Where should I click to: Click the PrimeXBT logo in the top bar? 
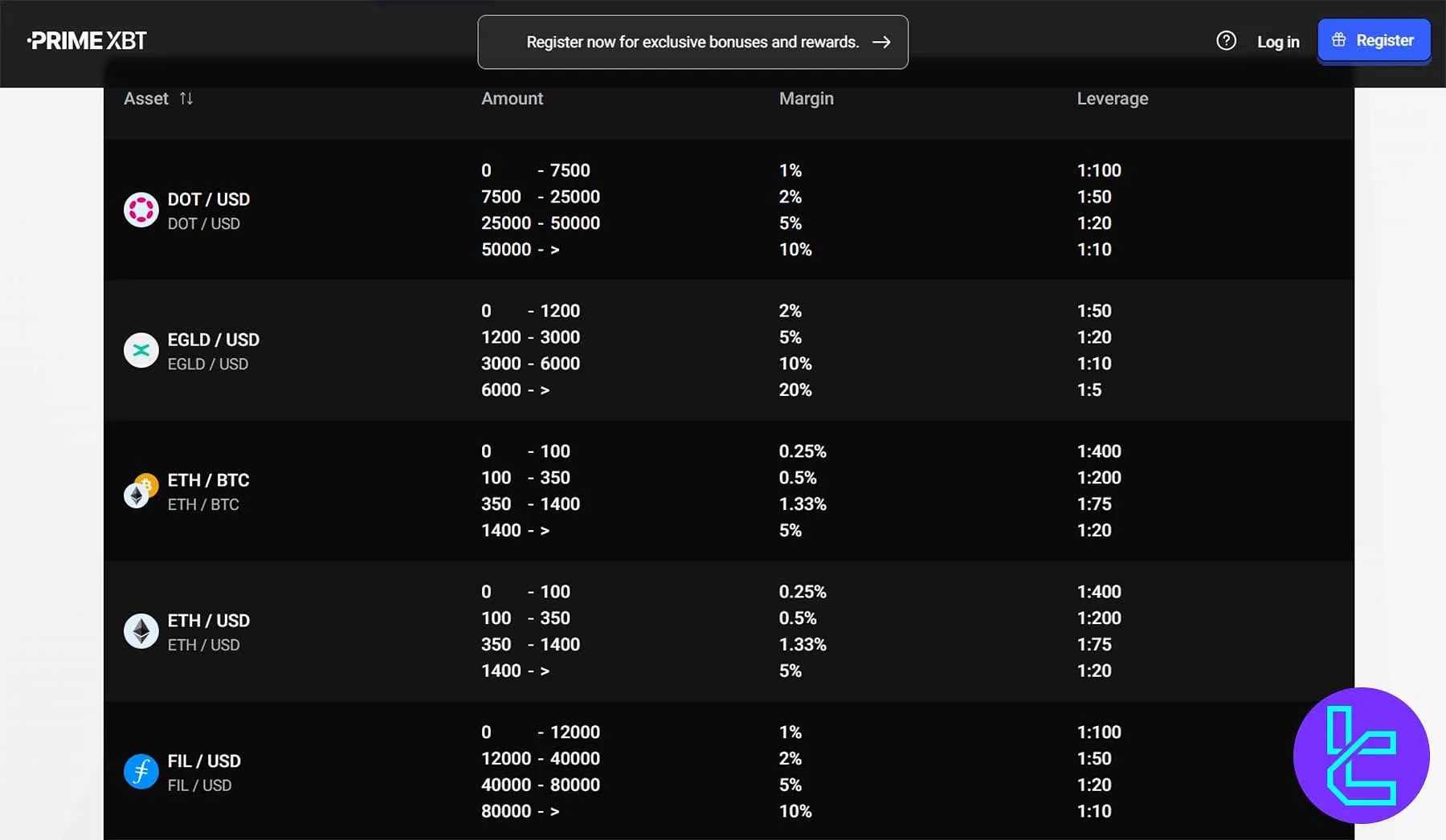point(87,39)
